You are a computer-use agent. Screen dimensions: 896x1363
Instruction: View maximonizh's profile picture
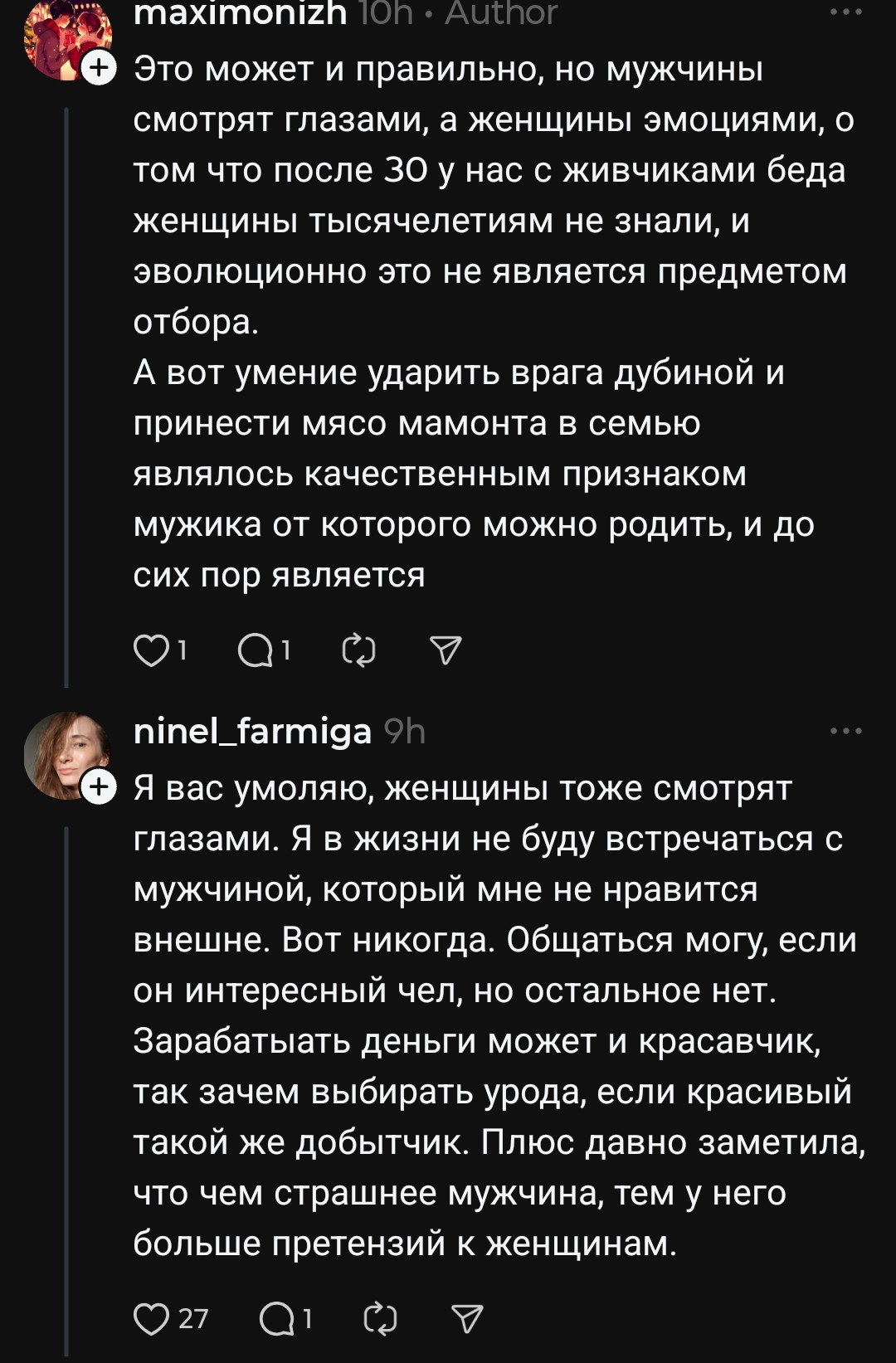pyautogui.click(x=65, y=37)
